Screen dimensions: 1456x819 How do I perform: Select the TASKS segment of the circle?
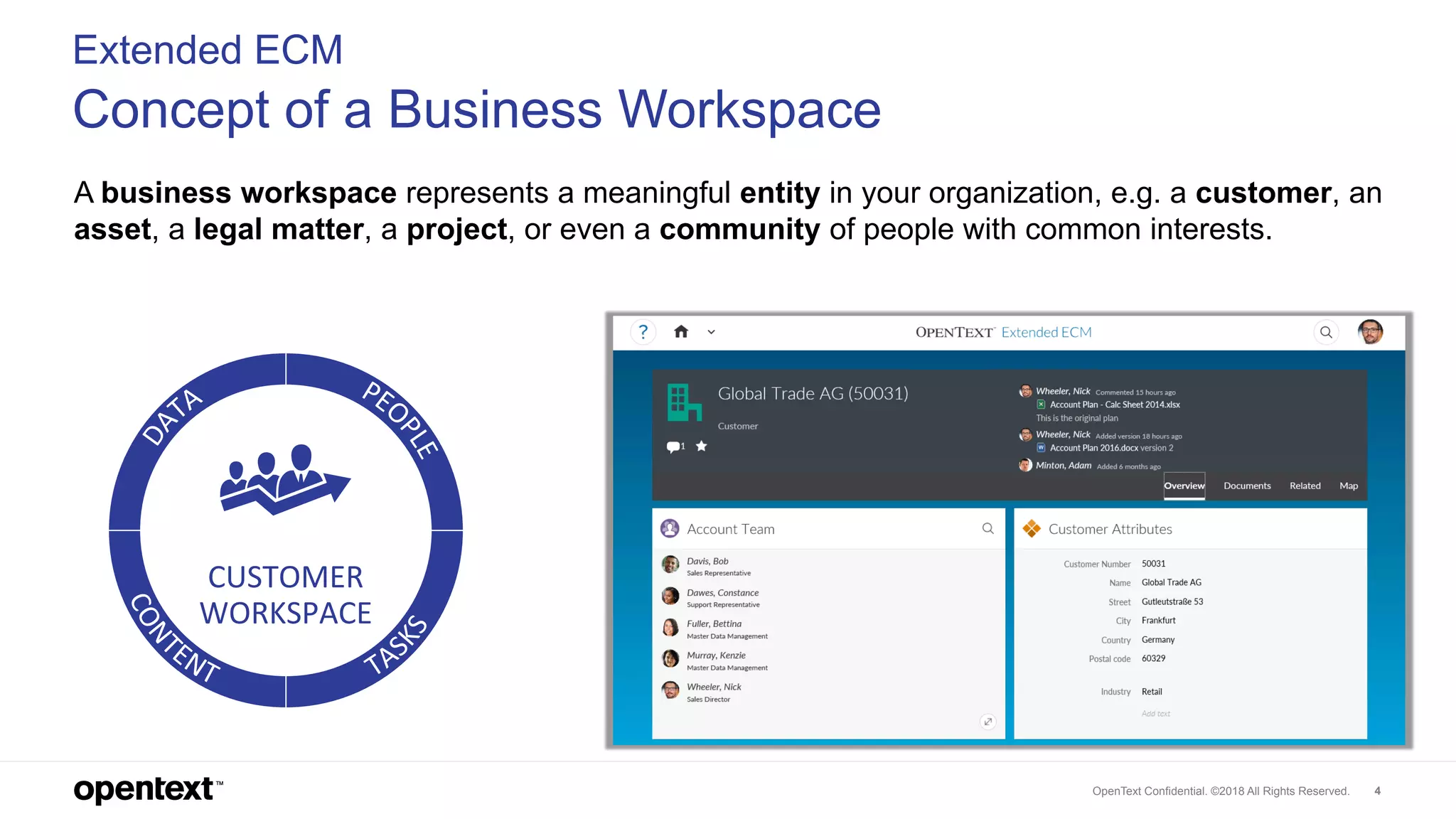pyautogui.click(x=397, y=644)
